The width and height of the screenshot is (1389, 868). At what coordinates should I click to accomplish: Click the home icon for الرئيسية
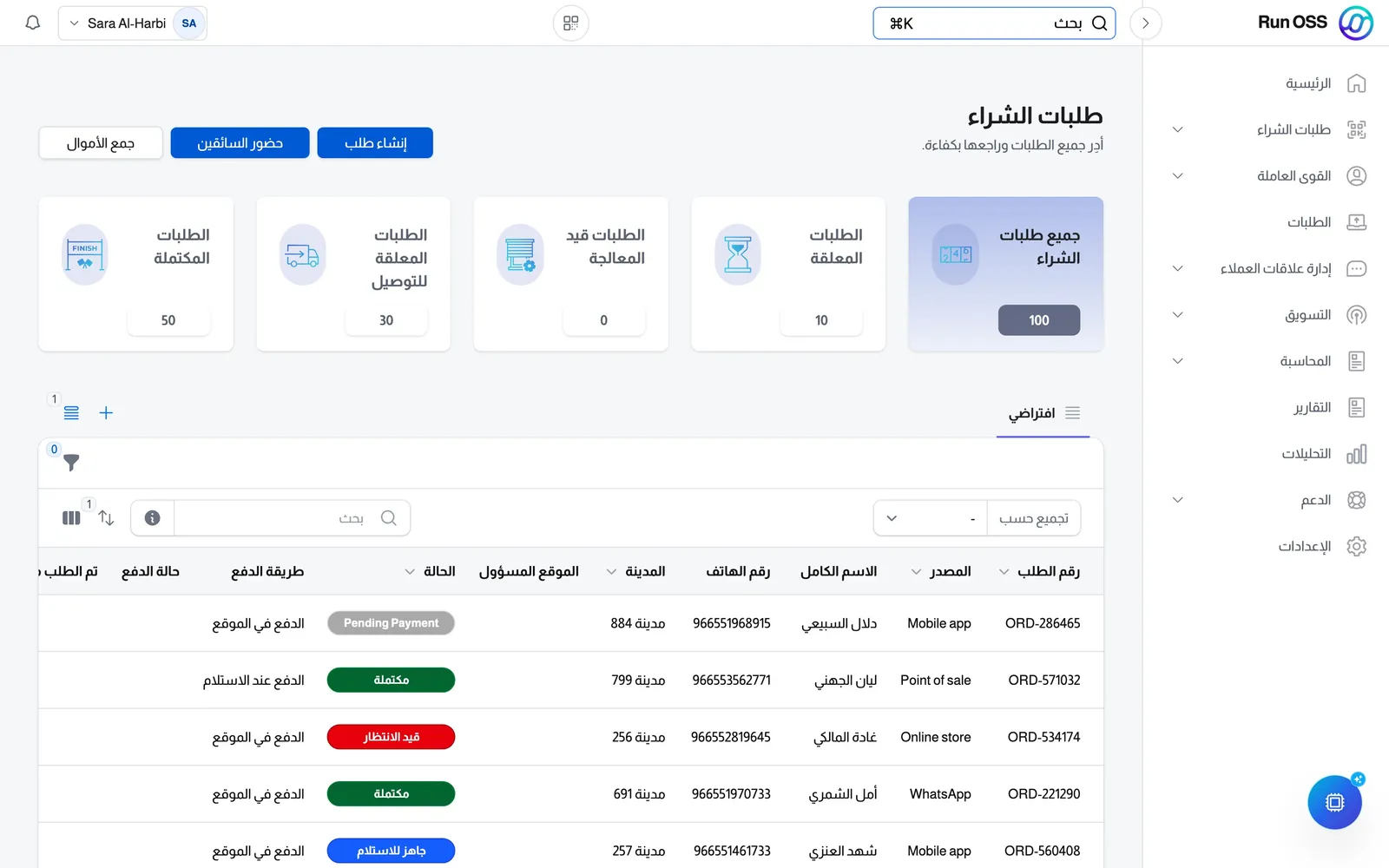click(x=1356, y=83)
